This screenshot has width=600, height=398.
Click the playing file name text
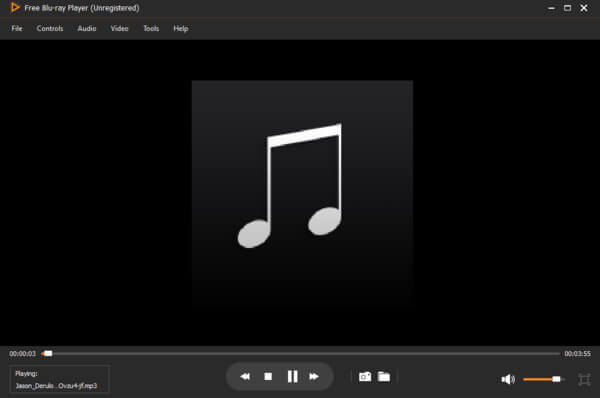(56, 386)
